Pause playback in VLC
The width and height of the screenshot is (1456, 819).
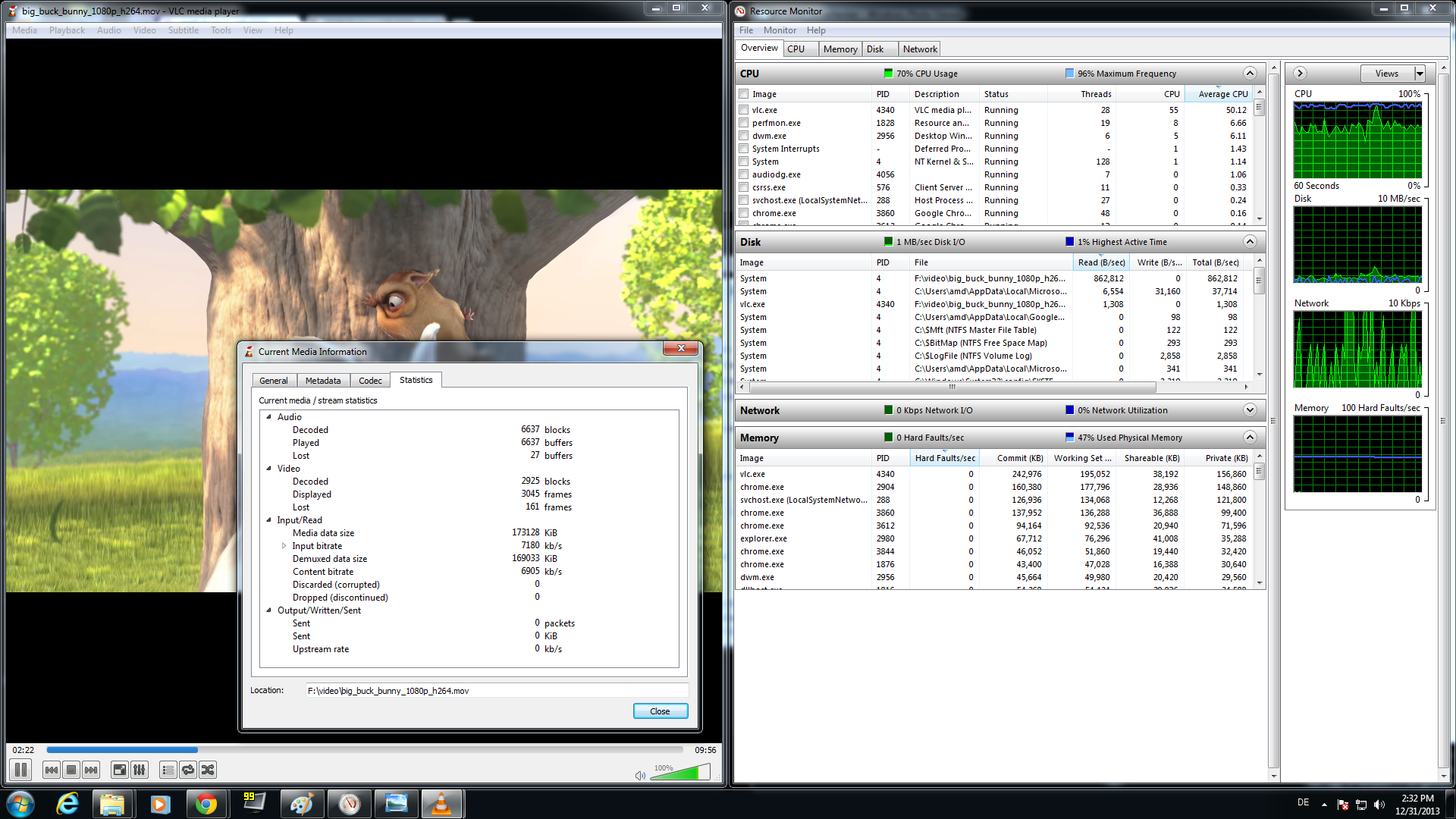tap(20, 770)
